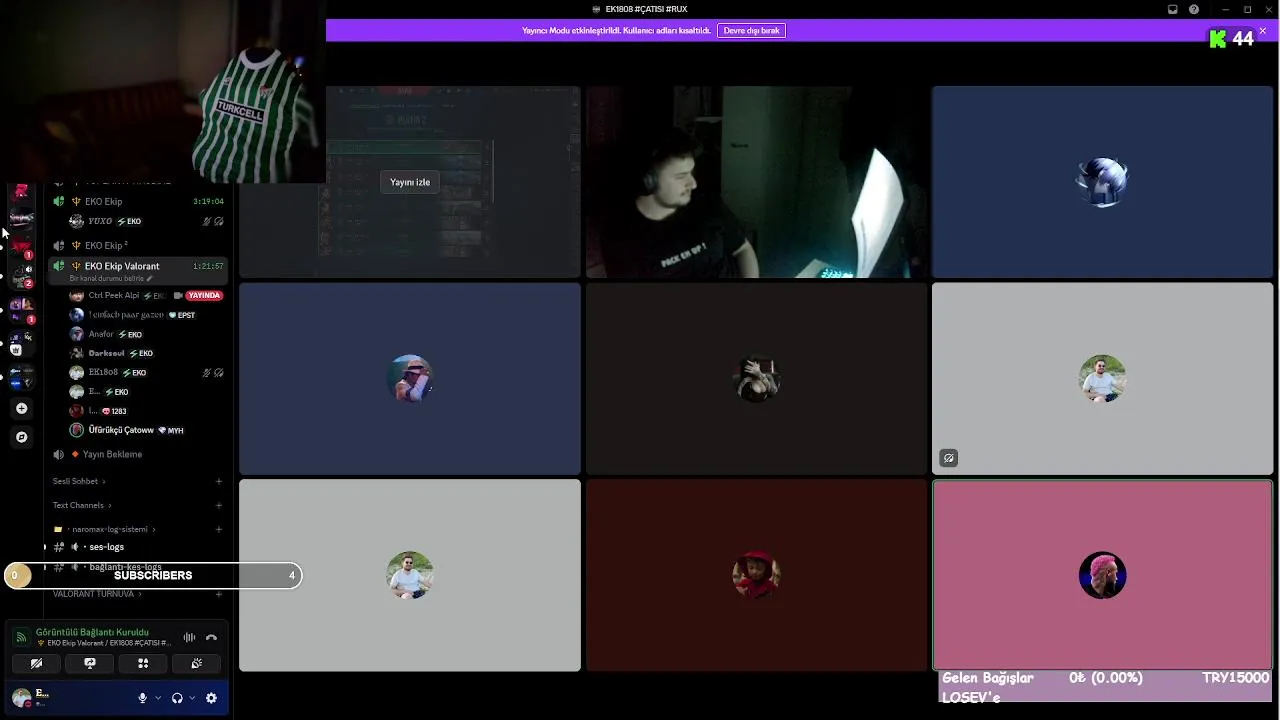Expand the 'Text Channels' category
Image resolution: width=1280 pixels, height=720 pixels.
tap(82, 505)
